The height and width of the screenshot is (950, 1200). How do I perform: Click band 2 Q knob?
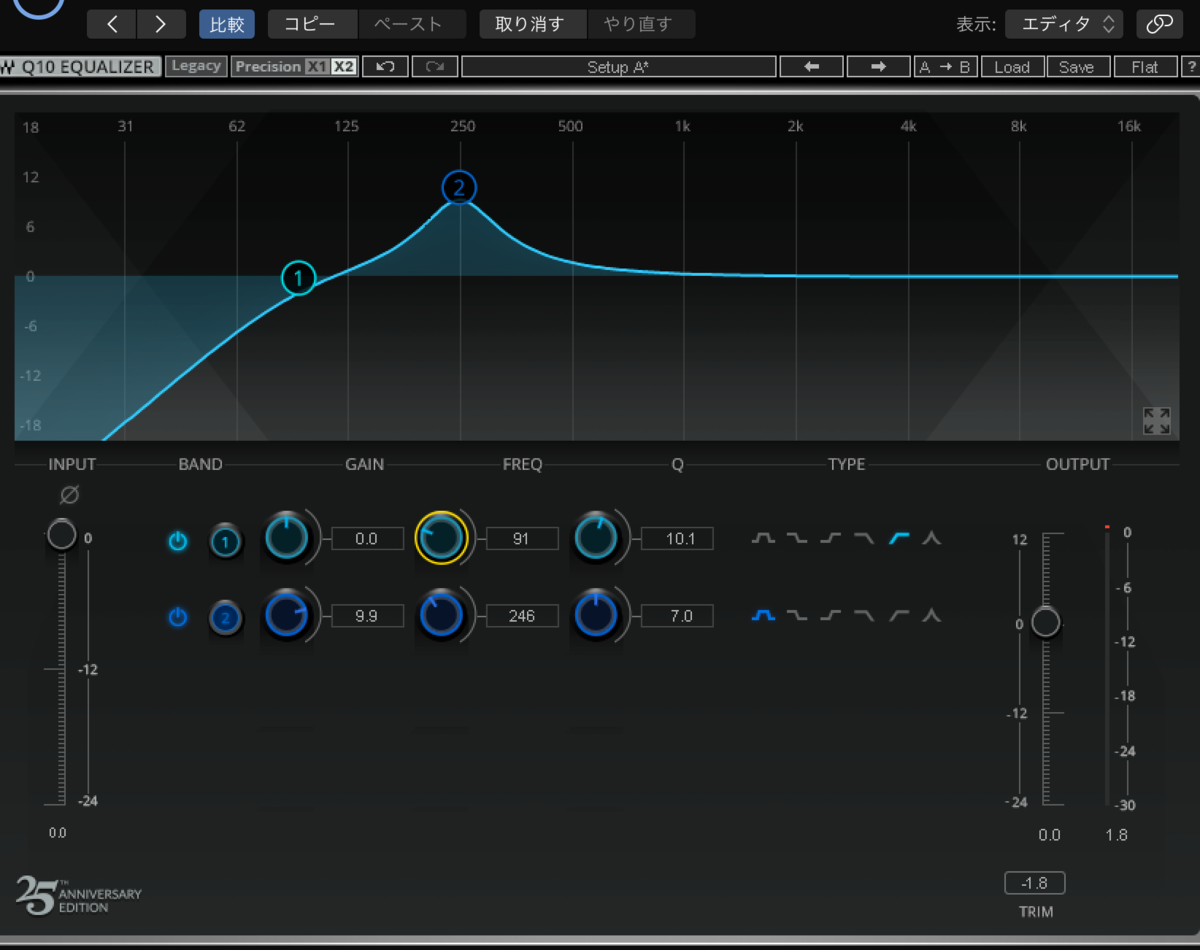596,616
